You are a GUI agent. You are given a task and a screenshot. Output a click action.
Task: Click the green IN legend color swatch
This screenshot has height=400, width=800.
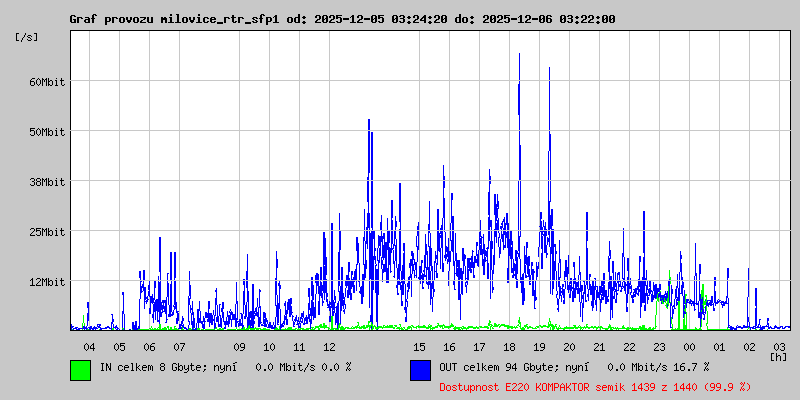click(x=80, y=369)
